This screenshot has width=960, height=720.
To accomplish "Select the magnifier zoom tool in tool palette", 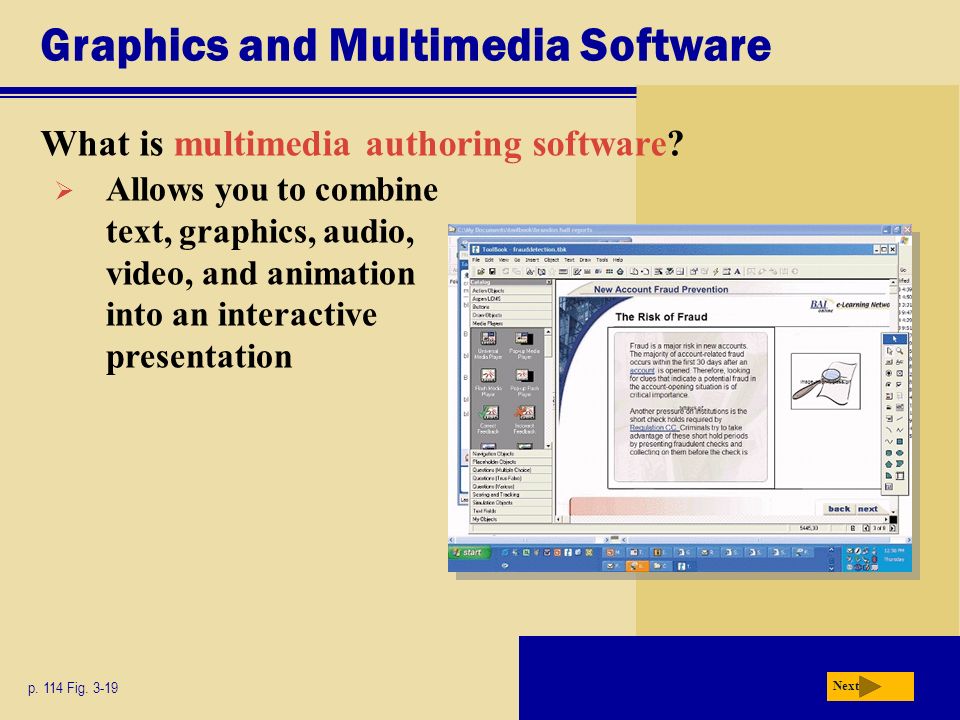I will [899, 351].
